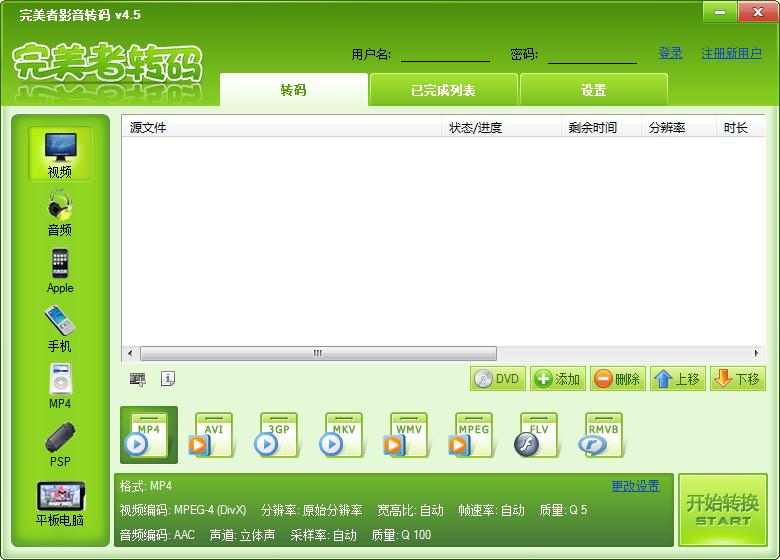Select the PSP device category
Screen dimensions: 780x560
[x=60, y=445]
